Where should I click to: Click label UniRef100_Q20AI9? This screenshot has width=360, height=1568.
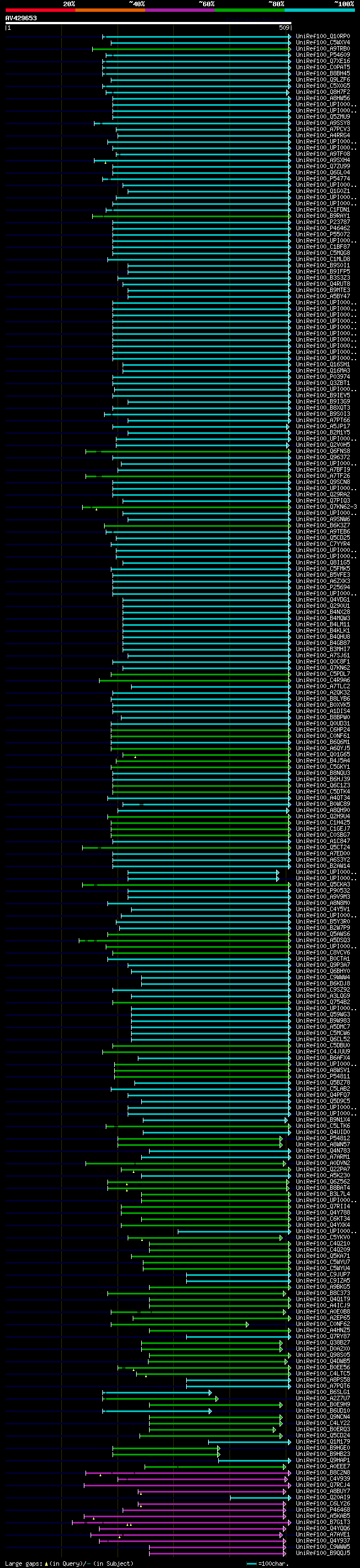[323, 1497]
